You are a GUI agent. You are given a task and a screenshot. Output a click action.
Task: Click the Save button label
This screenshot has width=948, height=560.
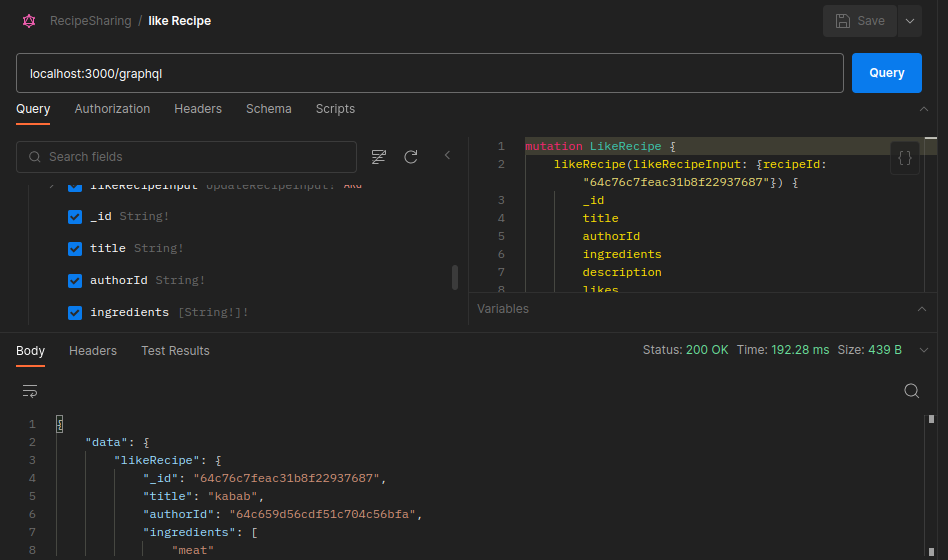coord(871,21)
